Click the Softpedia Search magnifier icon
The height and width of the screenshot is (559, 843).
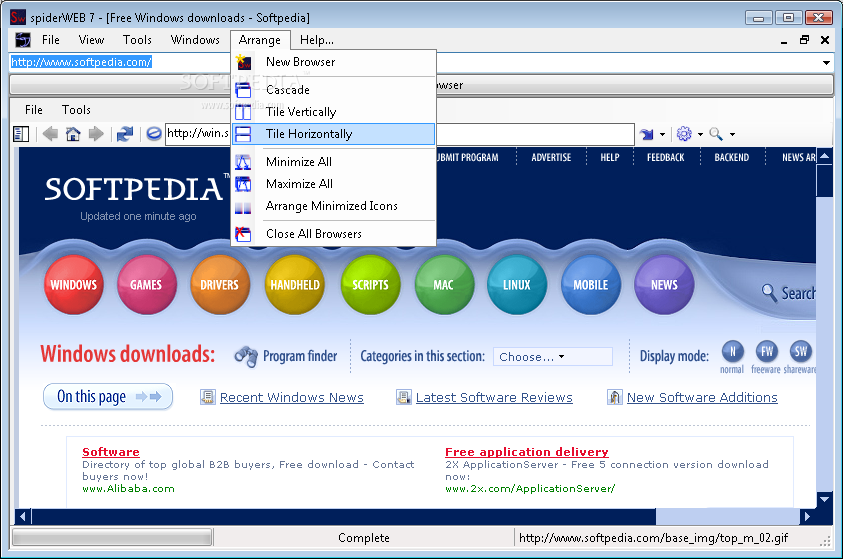[x=769, y=293]
